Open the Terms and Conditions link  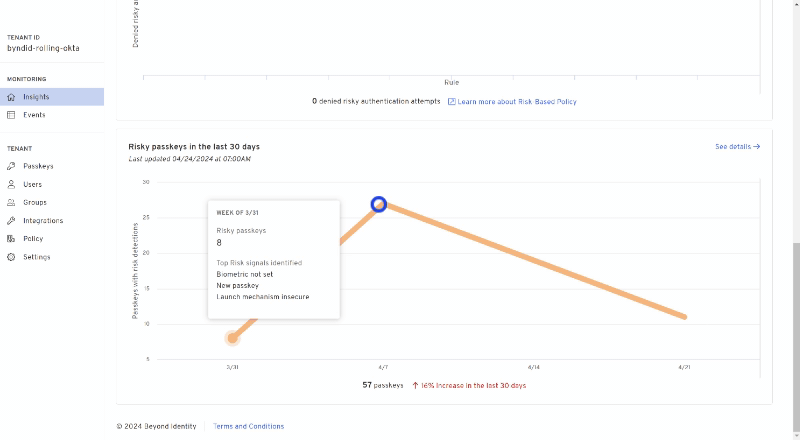248,426
